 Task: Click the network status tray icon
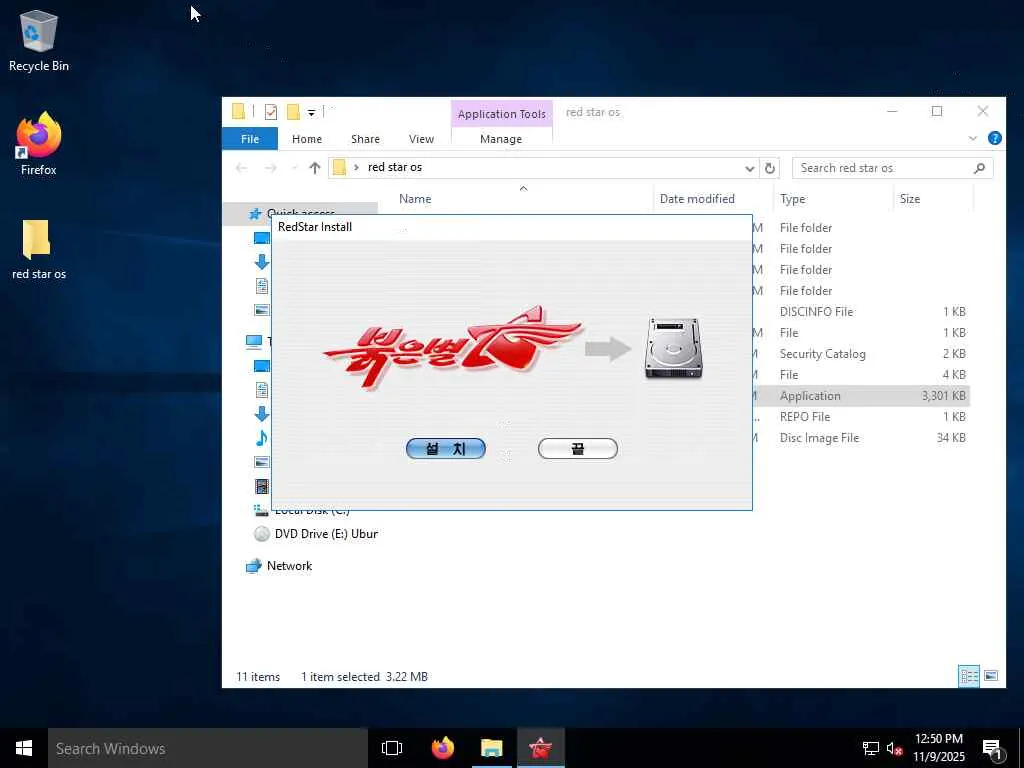point(871,749)
